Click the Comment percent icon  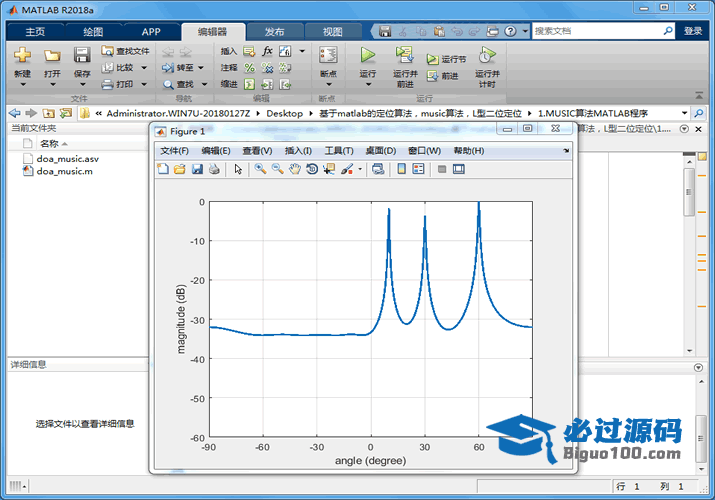click(249, 67)
